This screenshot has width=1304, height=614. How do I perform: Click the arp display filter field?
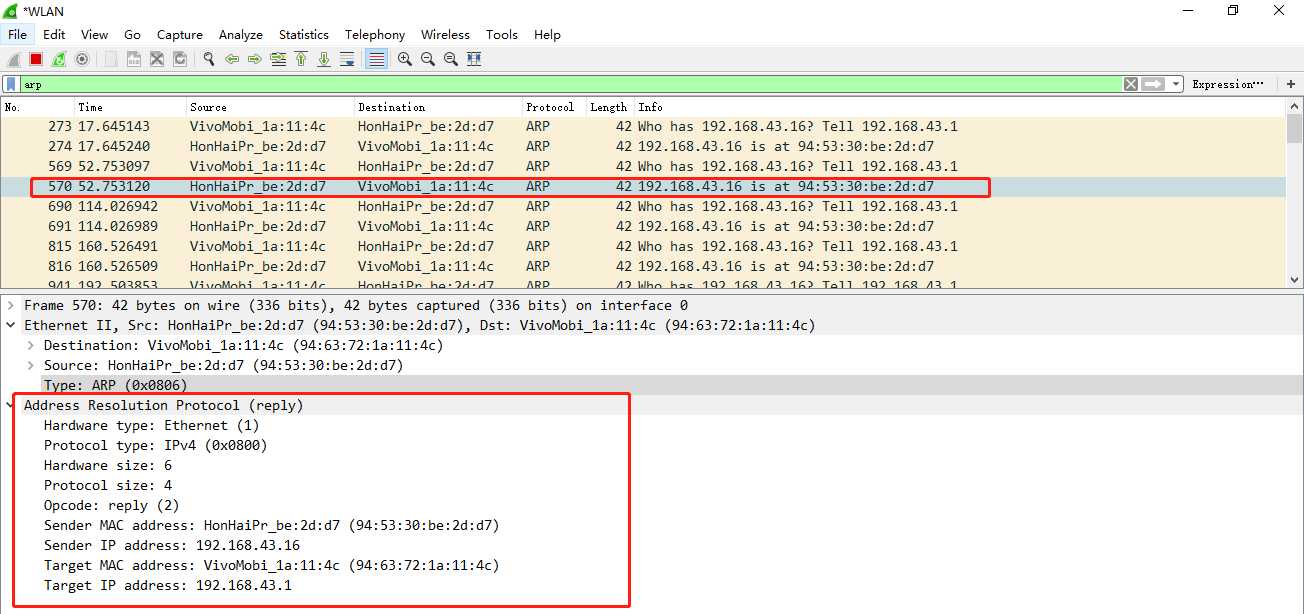570,84
